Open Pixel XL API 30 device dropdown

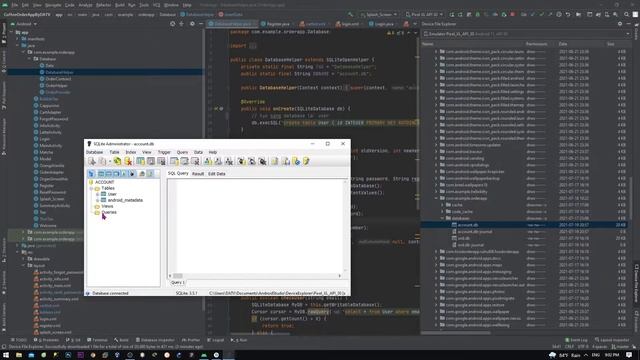pos(424,15)
